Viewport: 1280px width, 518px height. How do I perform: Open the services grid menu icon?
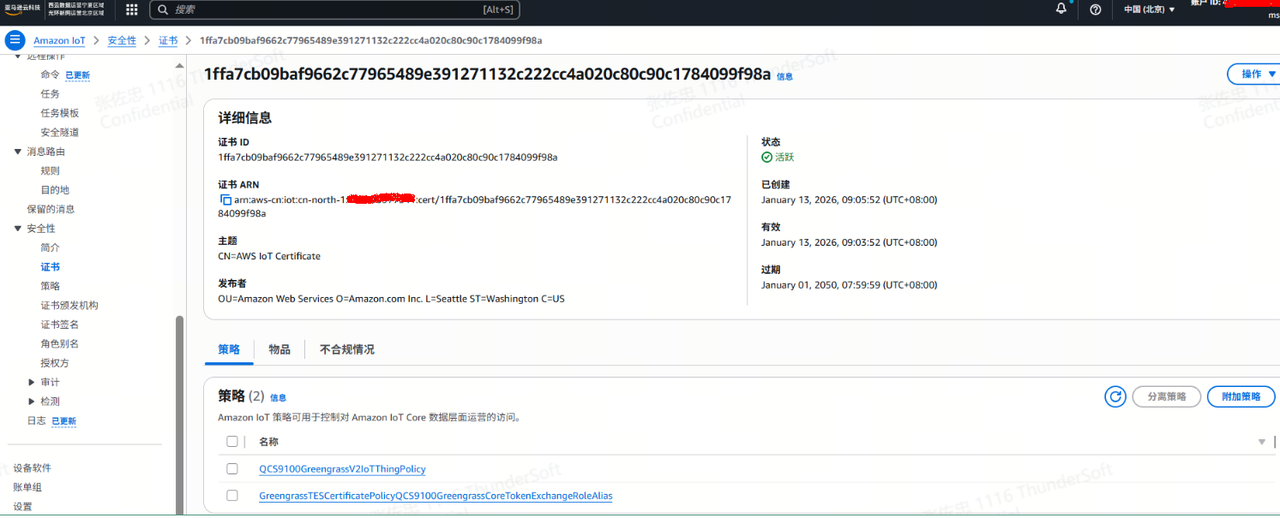(131, 10)
